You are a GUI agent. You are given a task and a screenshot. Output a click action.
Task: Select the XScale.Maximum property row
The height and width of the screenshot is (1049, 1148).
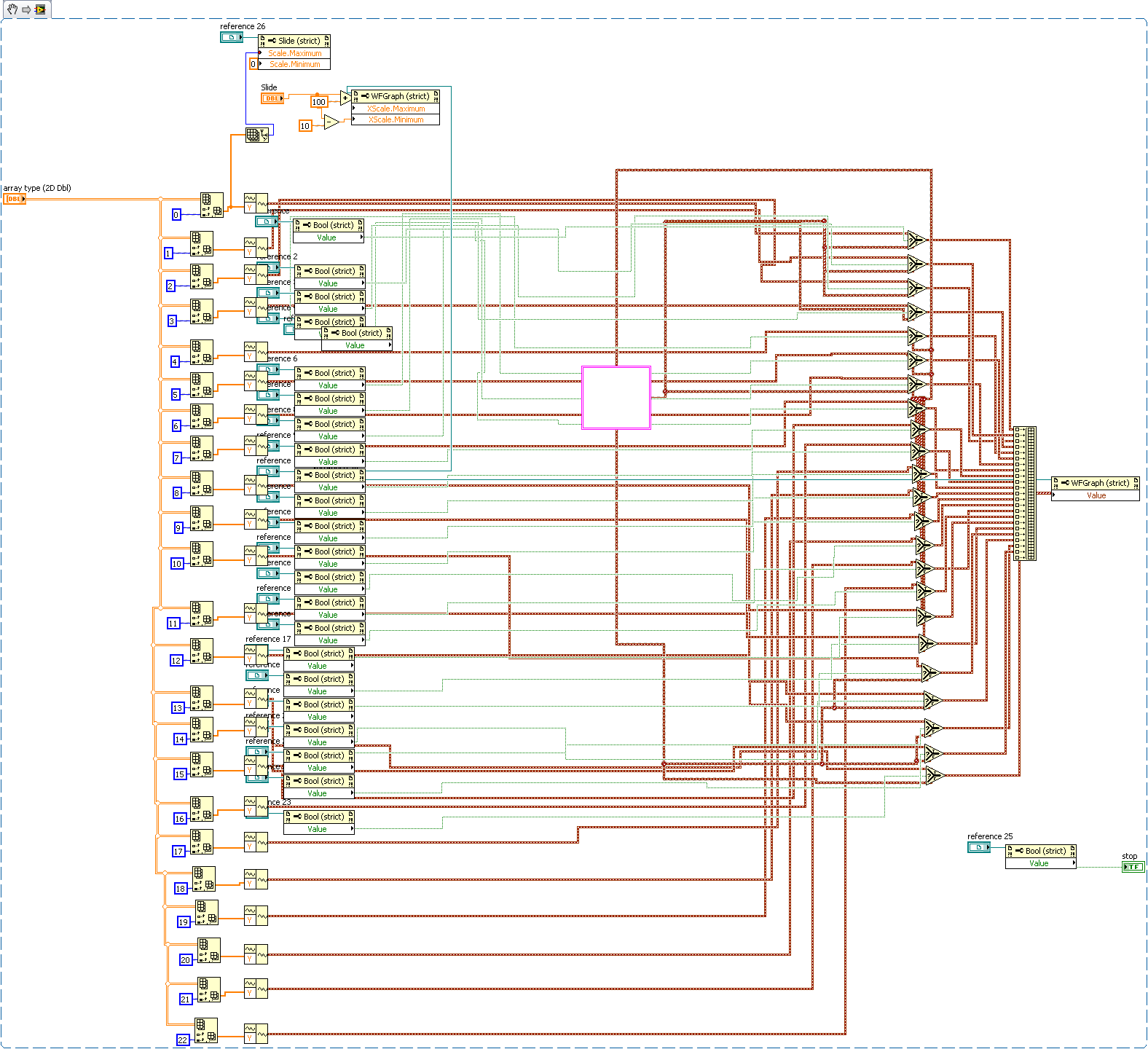(396, 109)
